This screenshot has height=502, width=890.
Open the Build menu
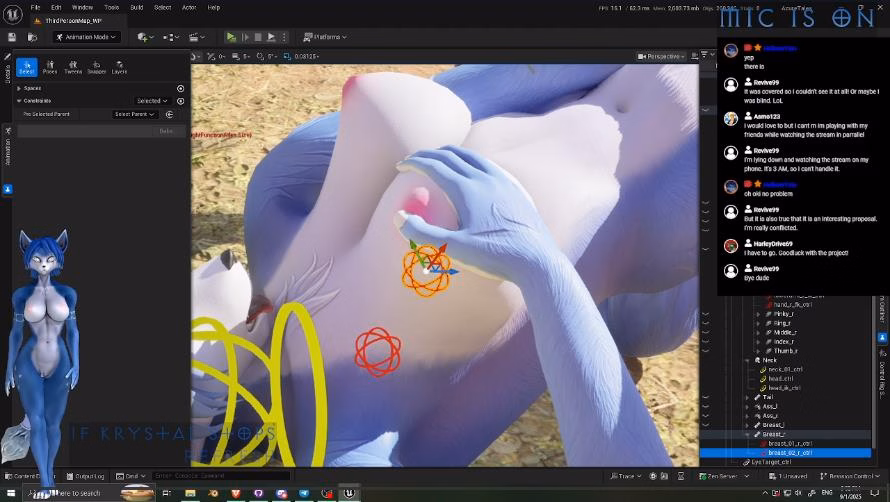136,7
